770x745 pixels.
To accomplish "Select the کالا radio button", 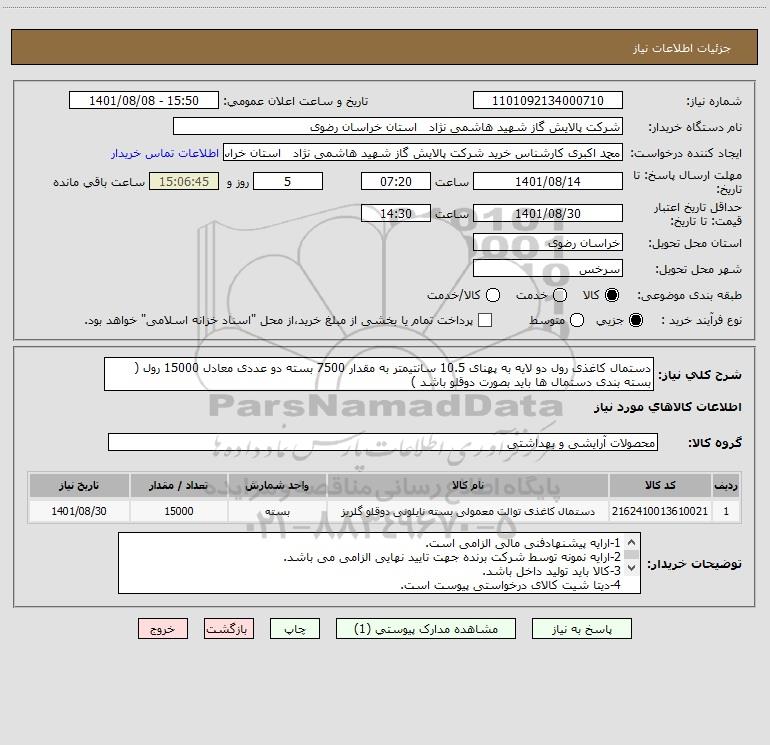I will pos(612,295).
